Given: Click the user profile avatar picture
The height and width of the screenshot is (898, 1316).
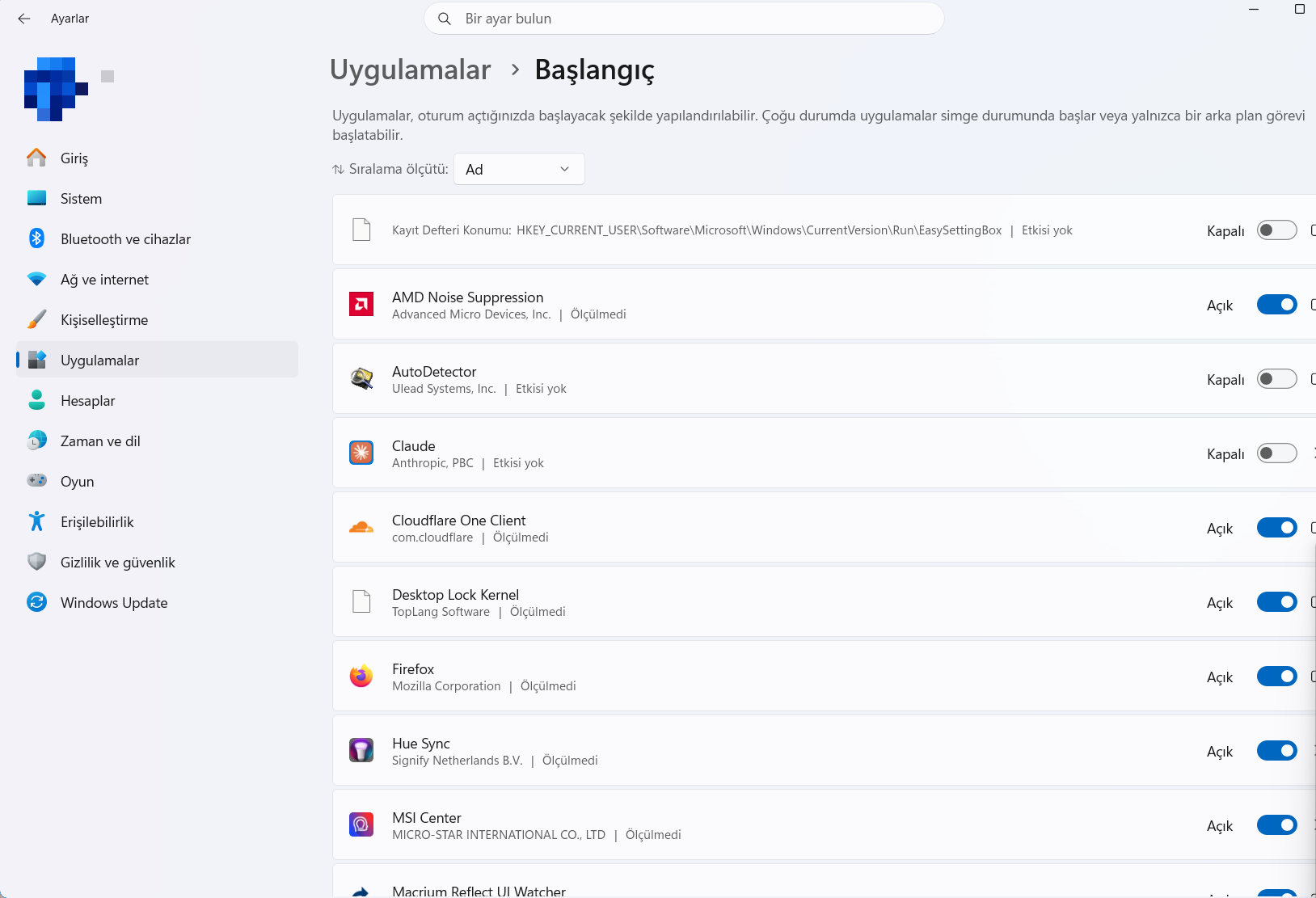Looking at the screenshot, I should coord(56,89).
